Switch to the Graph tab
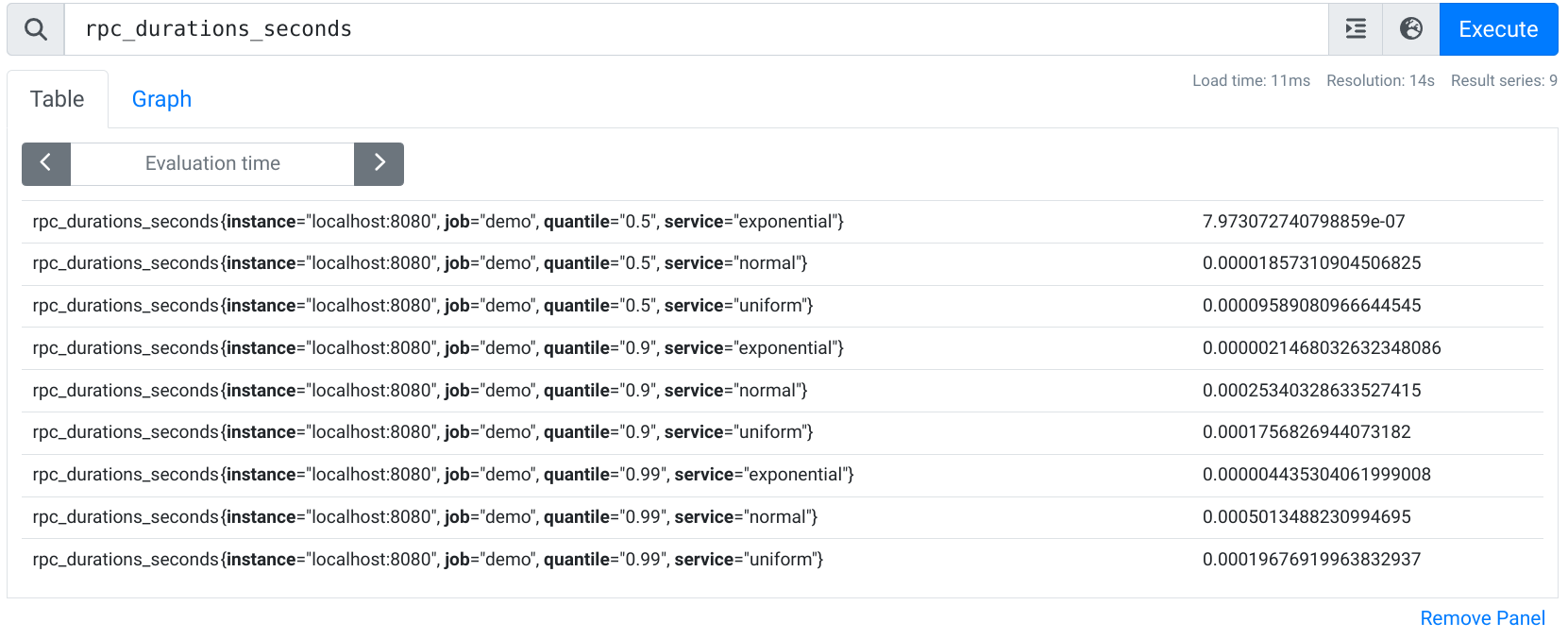 click(x=160, y=98)
